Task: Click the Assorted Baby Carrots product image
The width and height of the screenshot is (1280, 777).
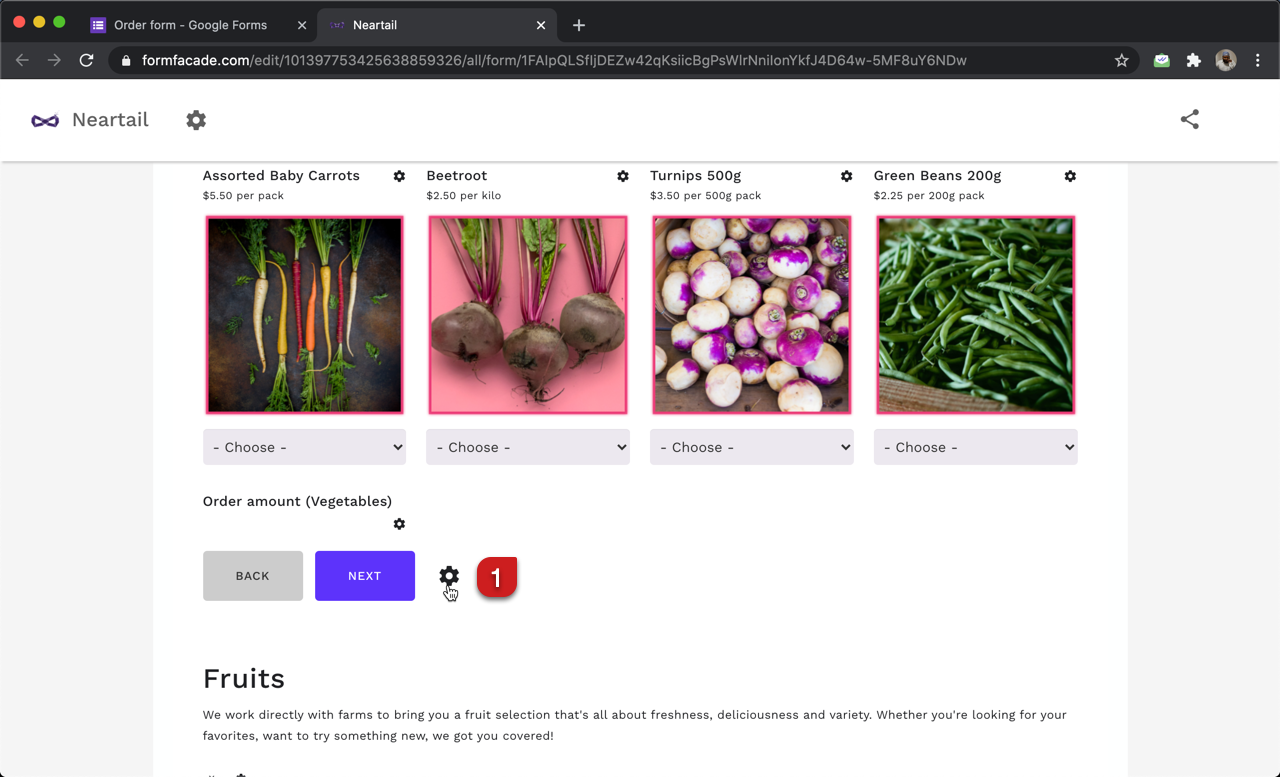Action: [x=304, y=315]
